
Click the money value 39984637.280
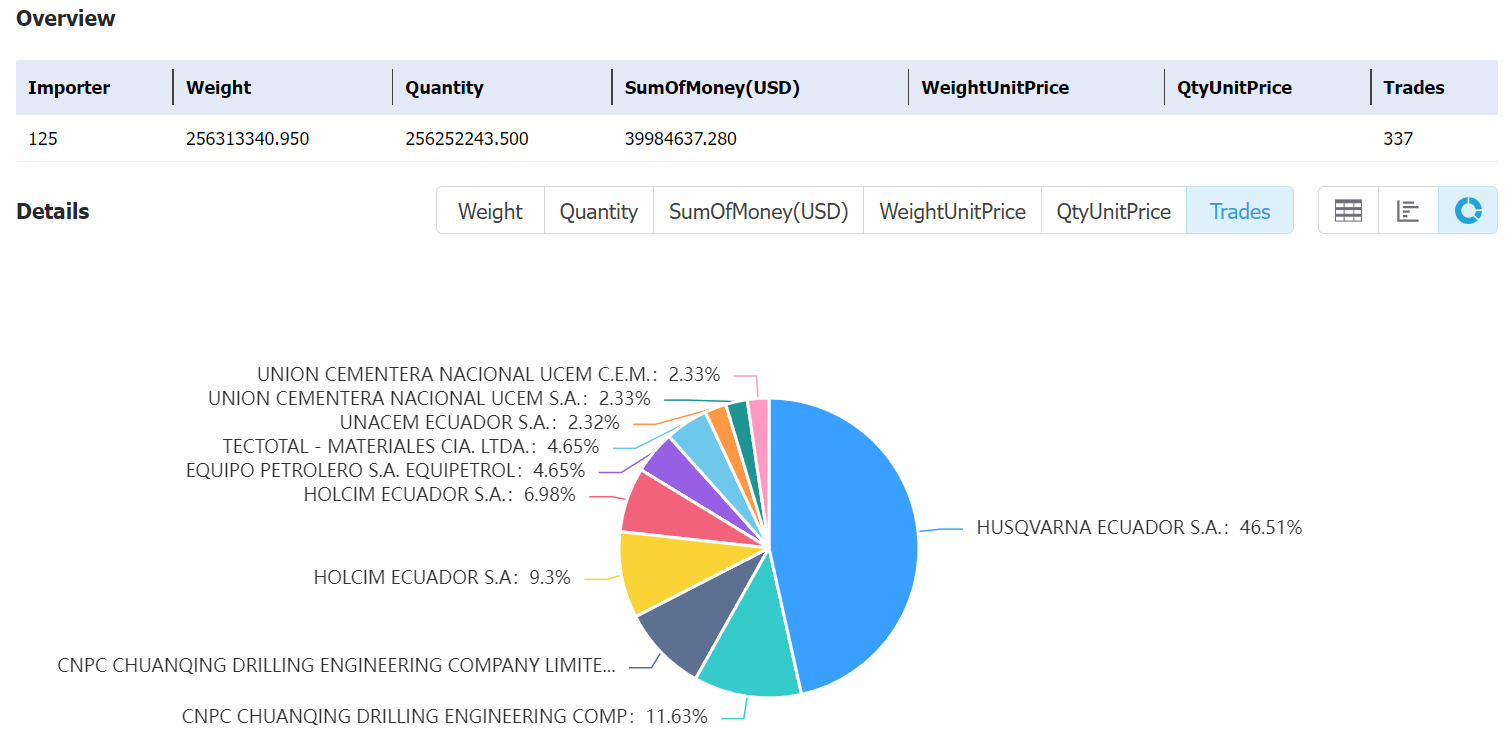(680, 139)
